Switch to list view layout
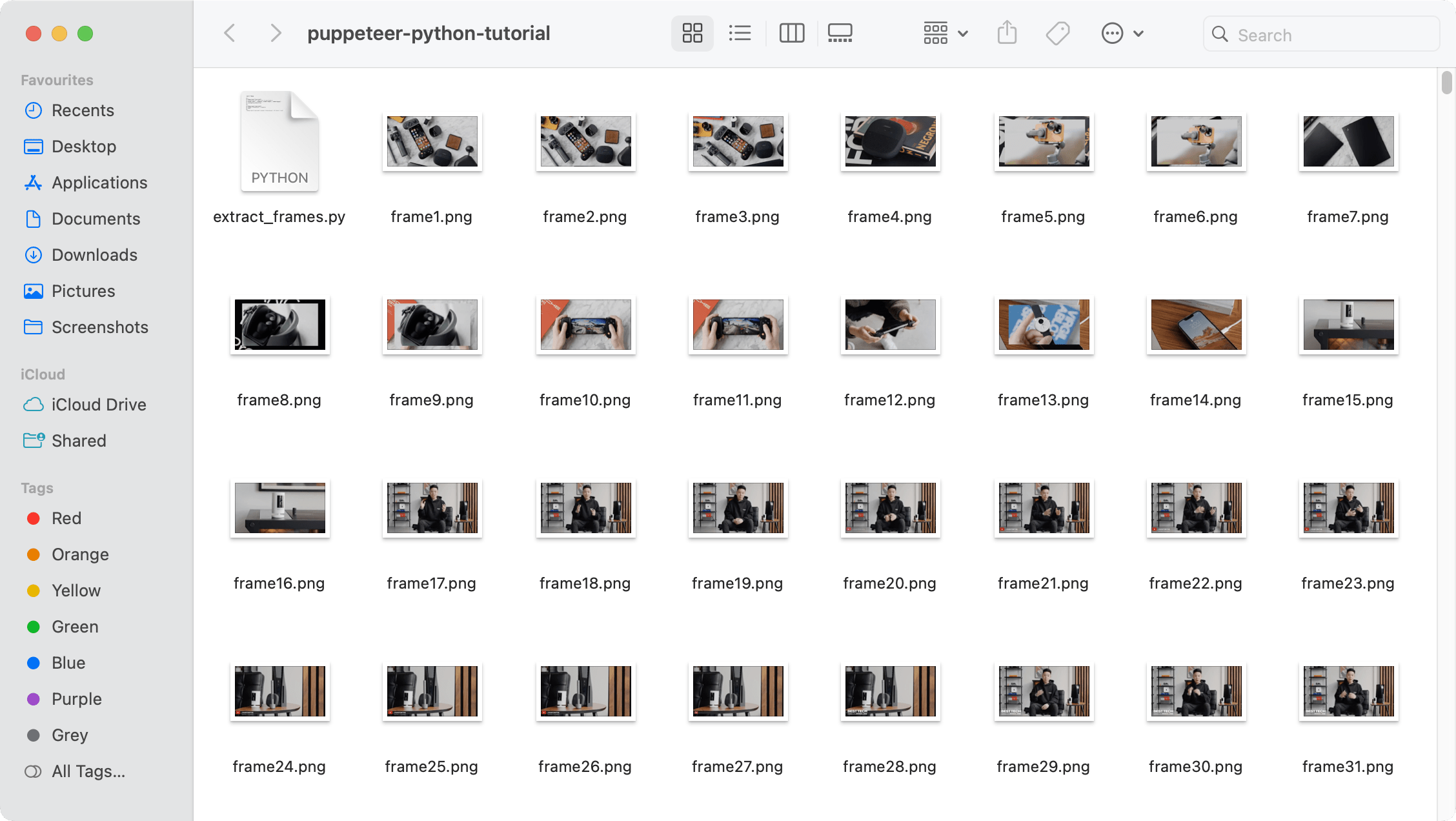 [740, 33]
